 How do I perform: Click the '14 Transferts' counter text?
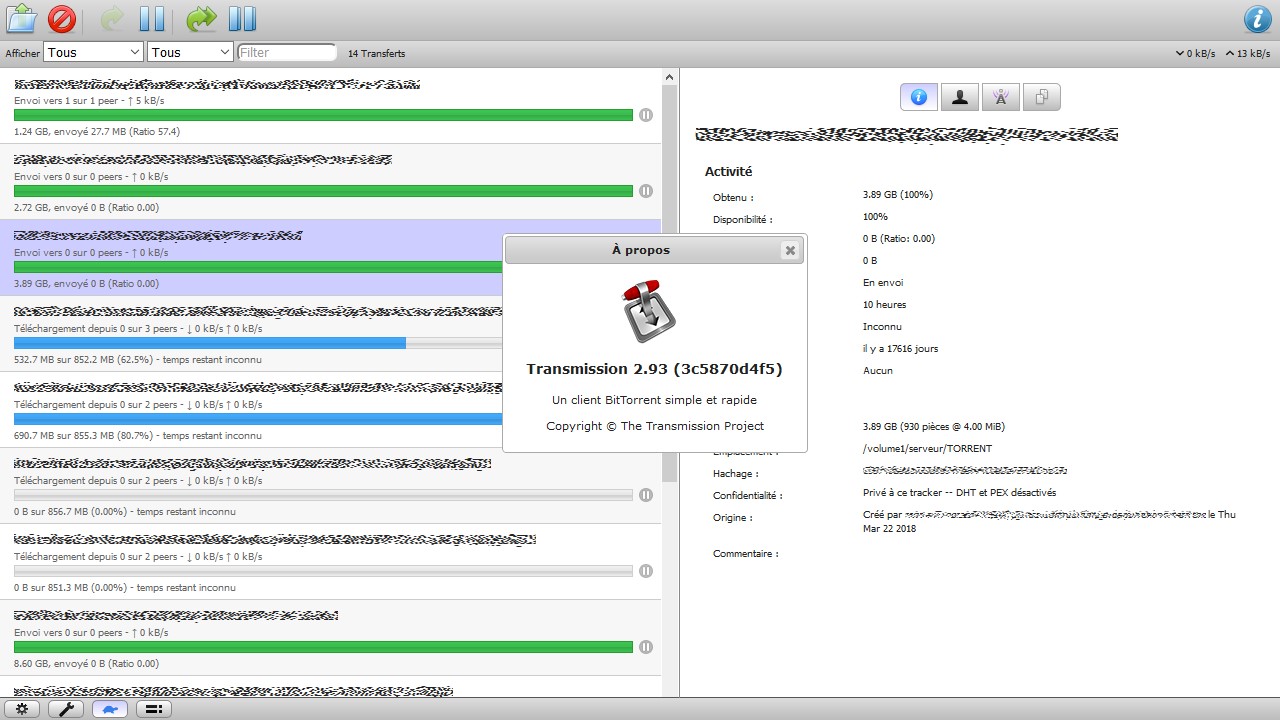(377, 53)
